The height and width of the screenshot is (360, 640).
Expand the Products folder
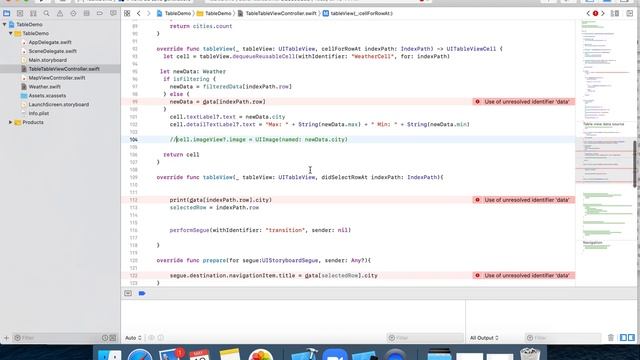click(x=11, y=122)
